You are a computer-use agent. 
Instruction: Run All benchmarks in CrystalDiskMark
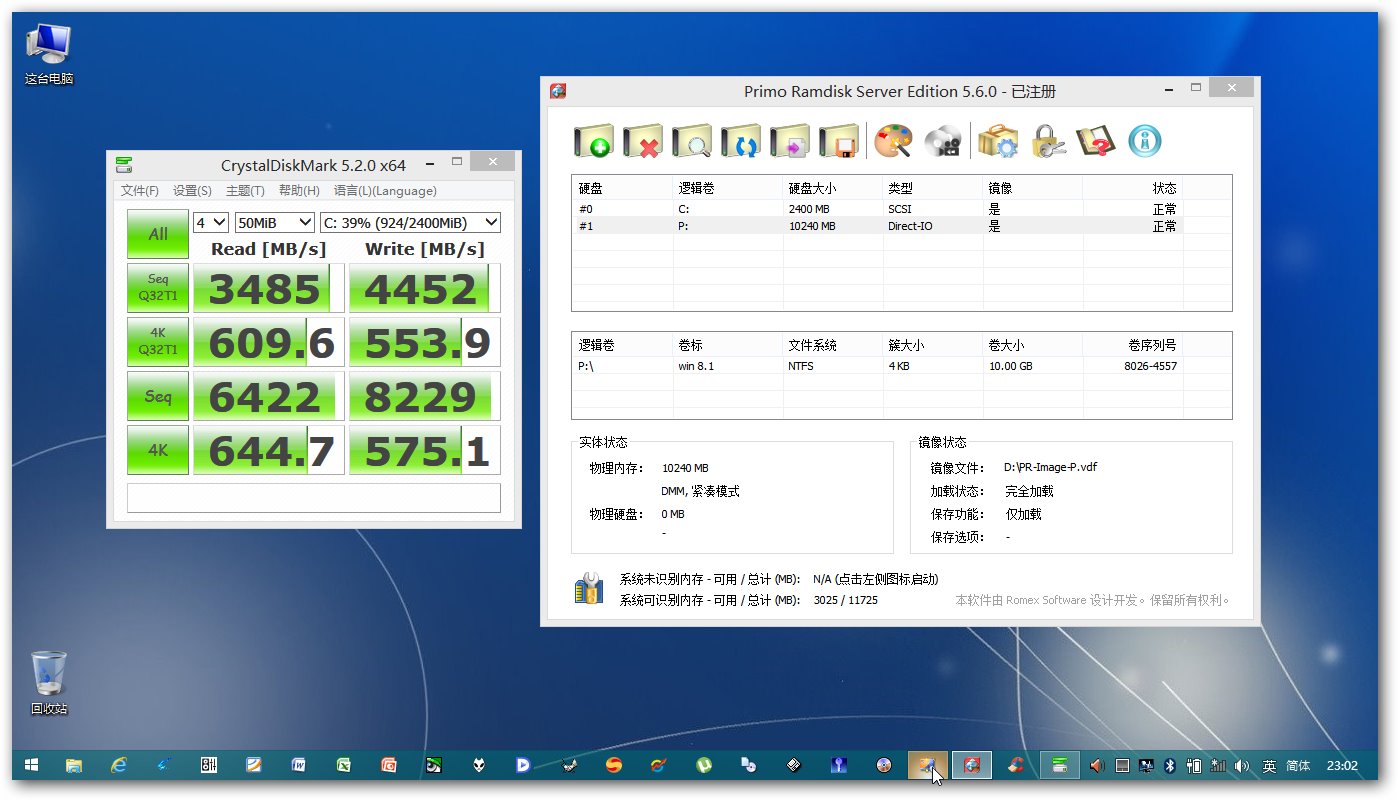coord(157,234)
